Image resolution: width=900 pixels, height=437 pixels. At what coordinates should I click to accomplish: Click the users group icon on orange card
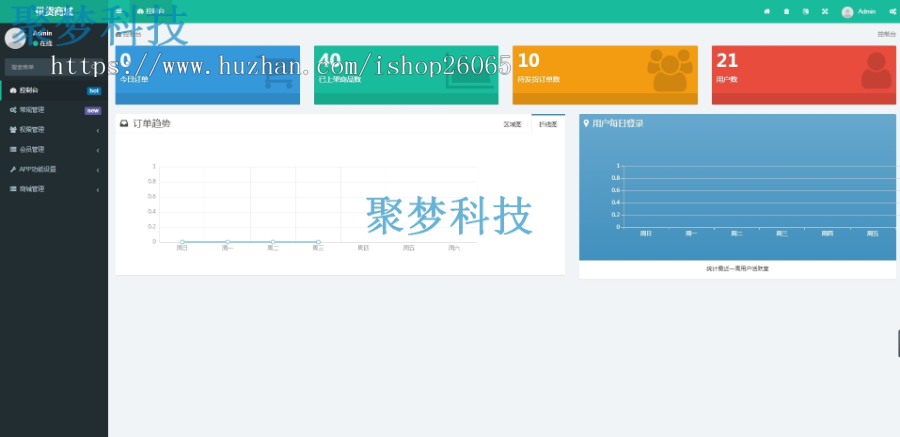(x=670, y=70)
